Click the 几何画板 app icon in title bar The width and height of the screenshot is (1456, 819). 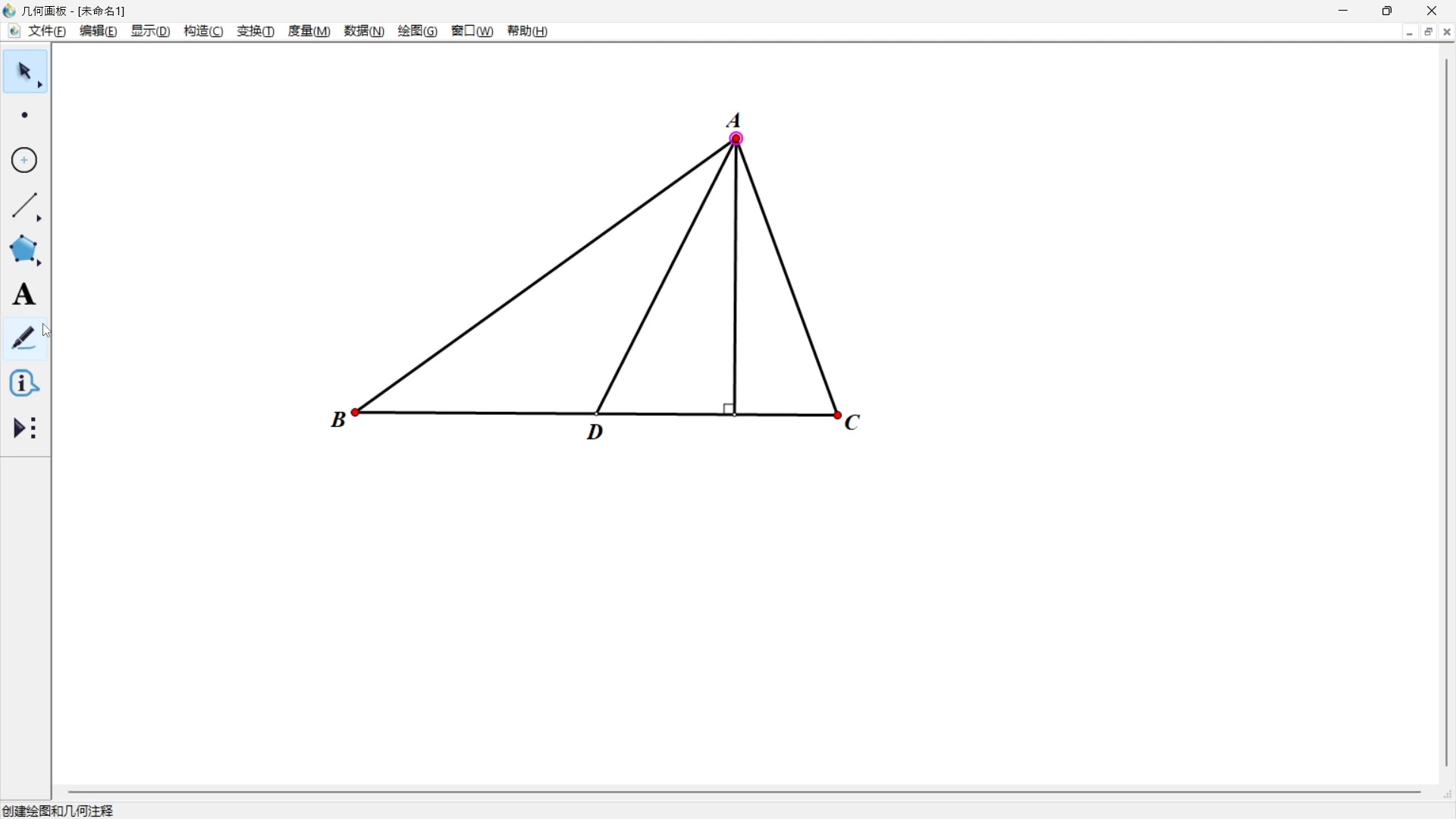tap(10, 11)
